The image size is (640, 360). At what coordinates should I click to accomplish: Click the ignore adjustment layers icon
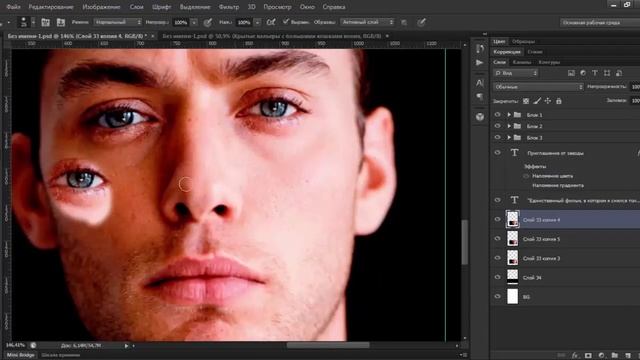point(404,22)
